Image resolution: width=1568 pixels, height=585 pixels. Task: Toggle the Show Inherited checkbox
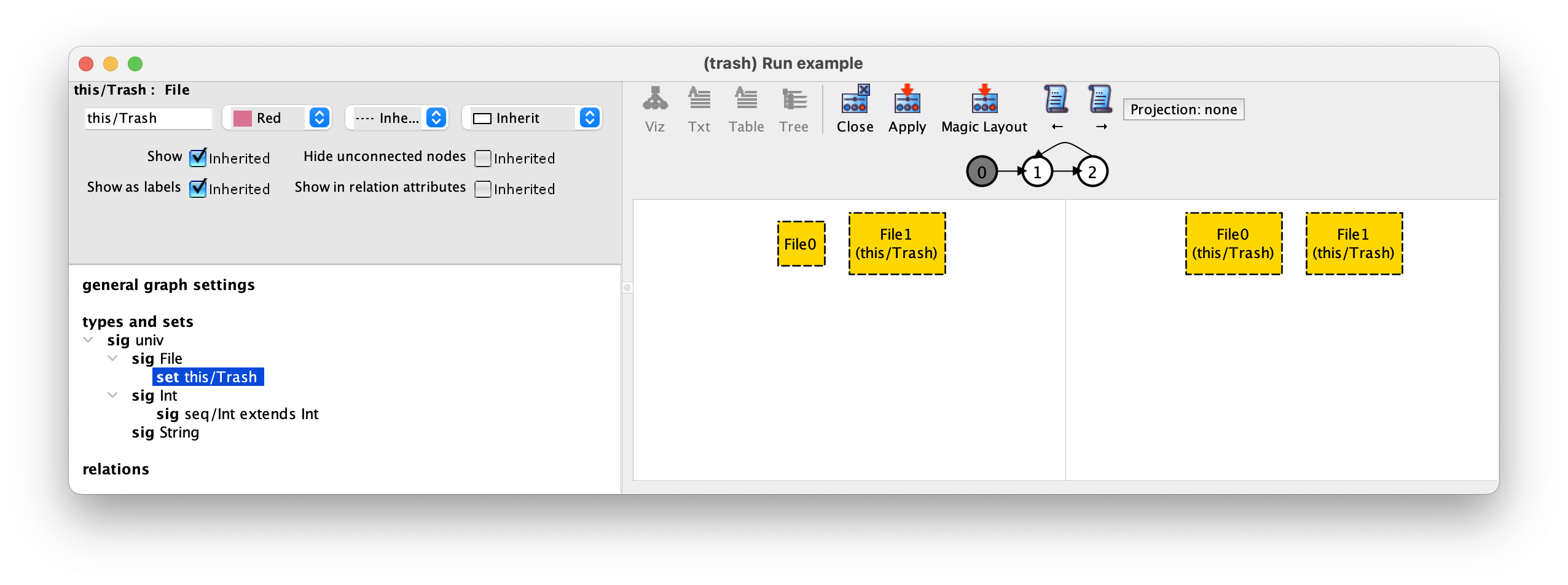click(198, 158)
